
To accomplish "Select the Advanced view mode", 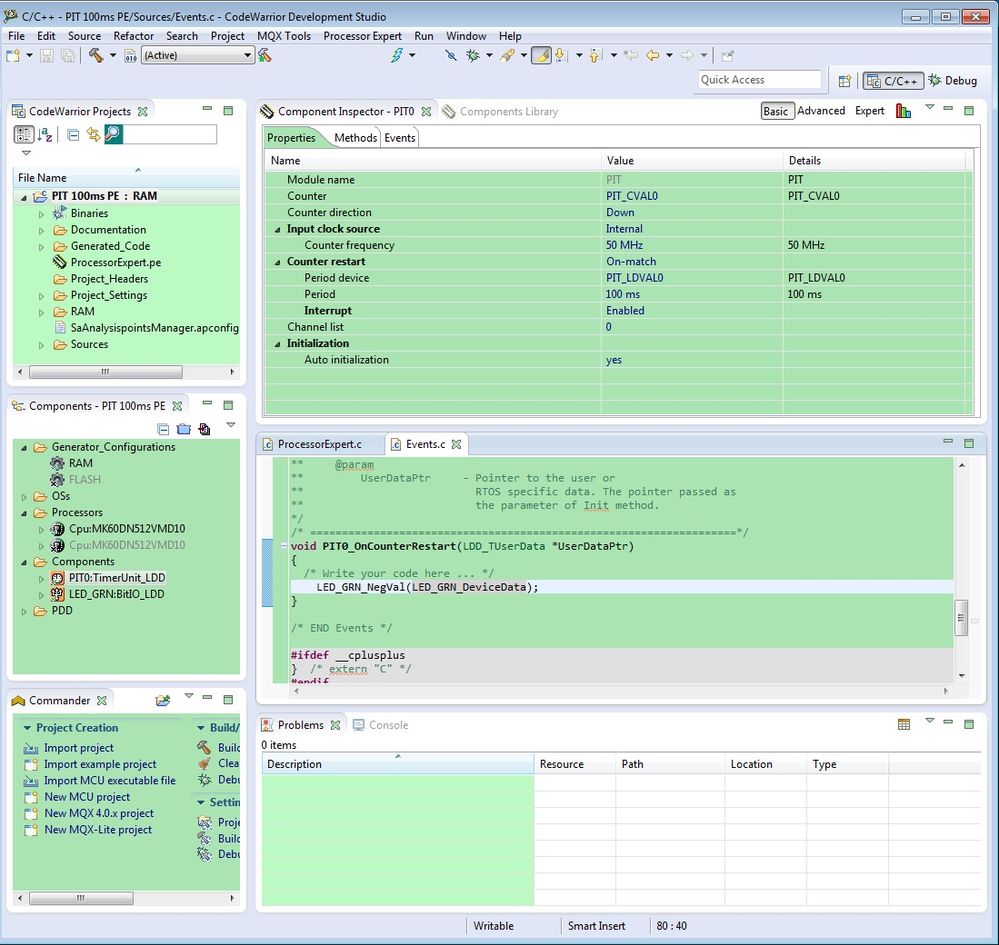I will coord(821,111).
